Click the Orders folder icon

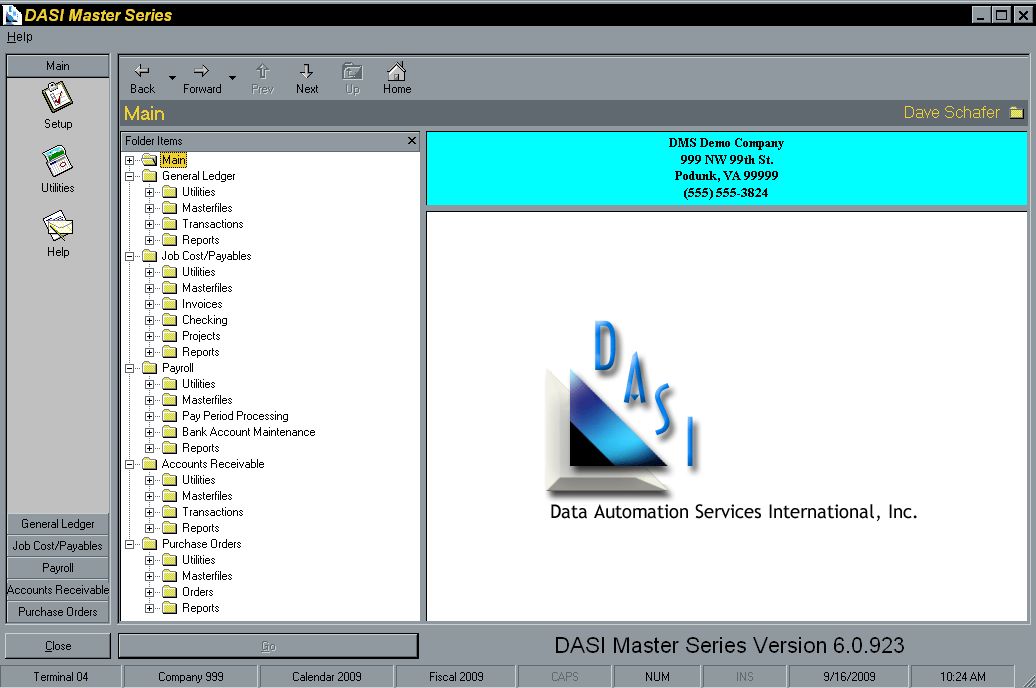pos(170,592)
